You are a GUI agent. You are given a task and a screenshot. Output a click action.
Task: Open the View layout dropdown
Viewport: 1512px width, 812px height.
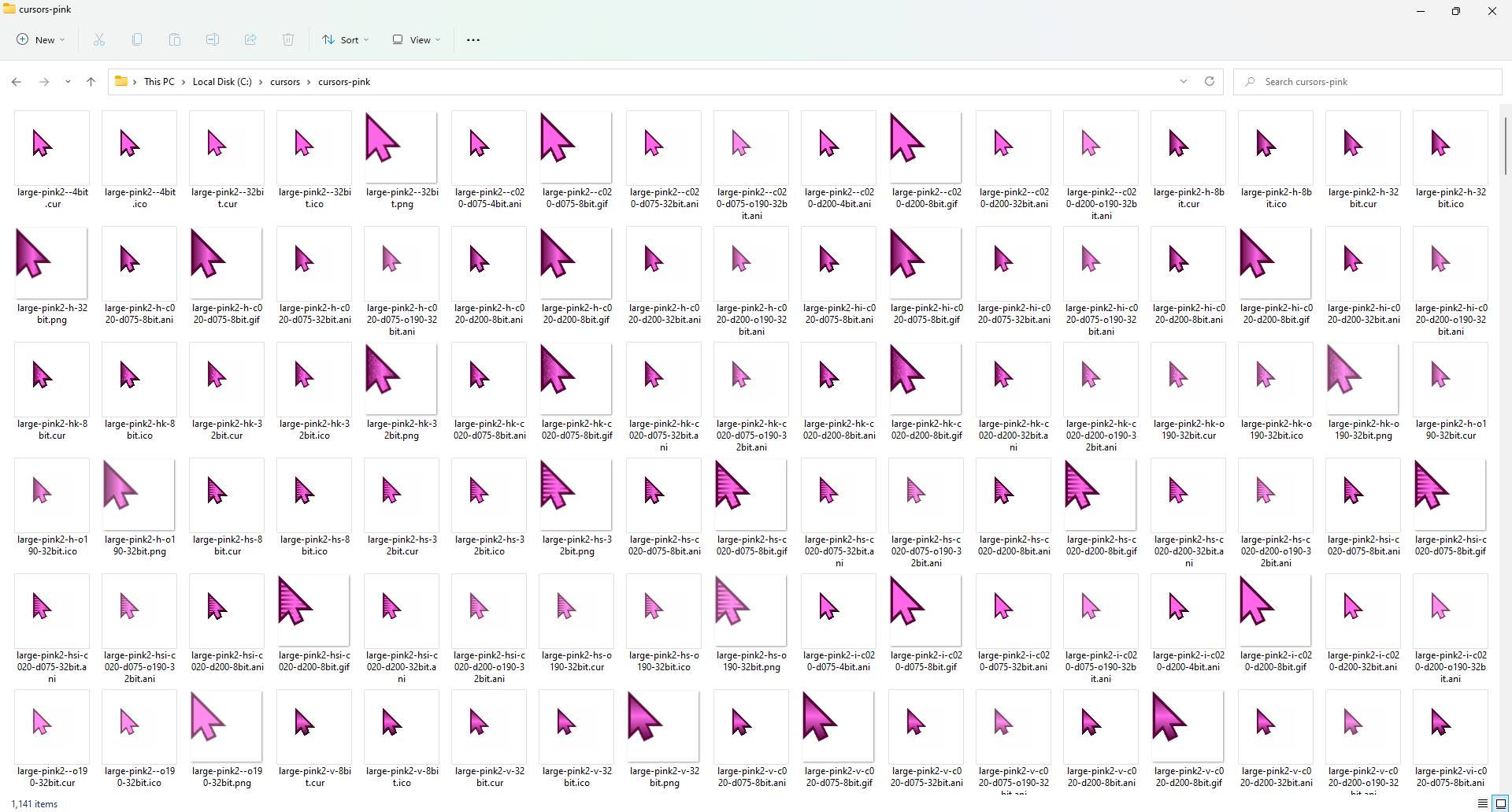415,39
